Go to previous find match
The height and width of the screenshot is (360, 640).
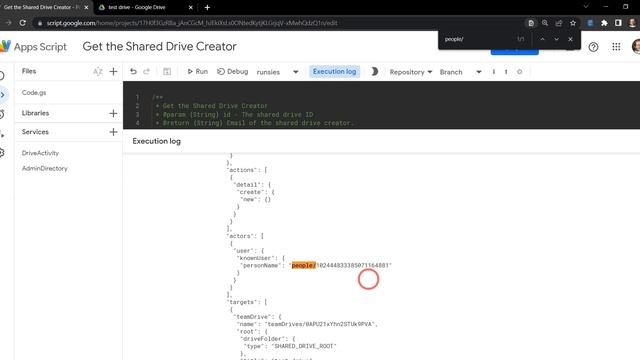(x=542, y=39)
